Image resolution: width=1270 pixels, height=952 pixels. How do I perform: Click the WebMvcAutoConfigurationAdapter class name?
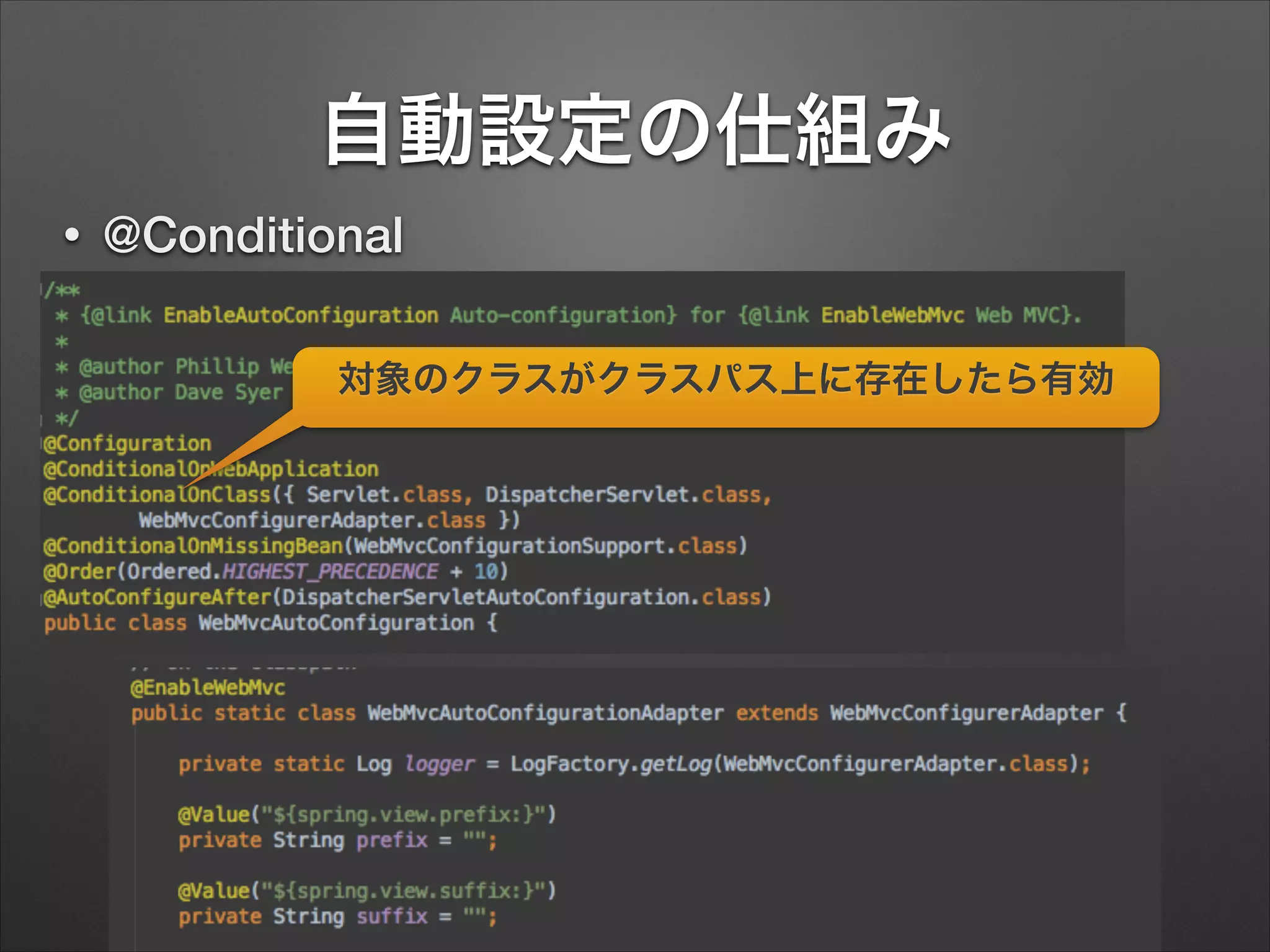tap(546, 713)
